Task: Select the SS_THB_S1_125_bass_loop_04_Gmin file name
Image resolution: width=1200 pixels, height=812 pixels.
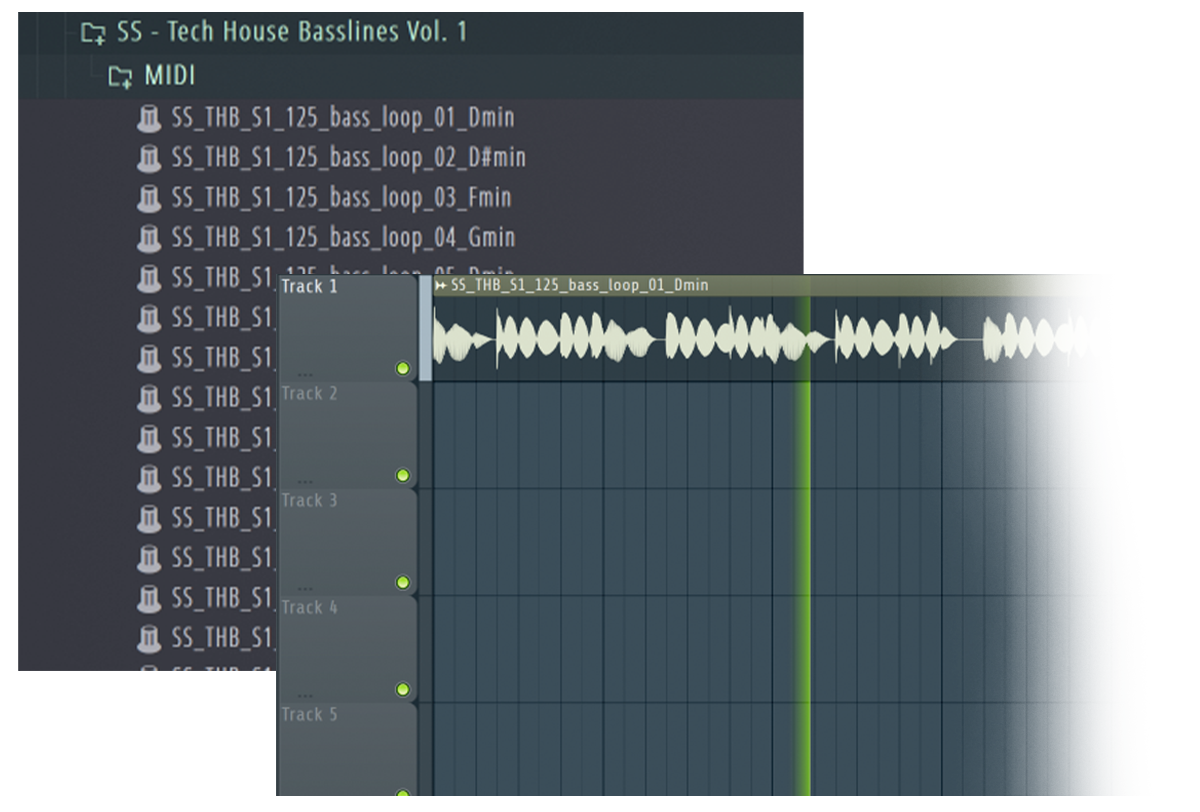Action: [x=343, y=238]
